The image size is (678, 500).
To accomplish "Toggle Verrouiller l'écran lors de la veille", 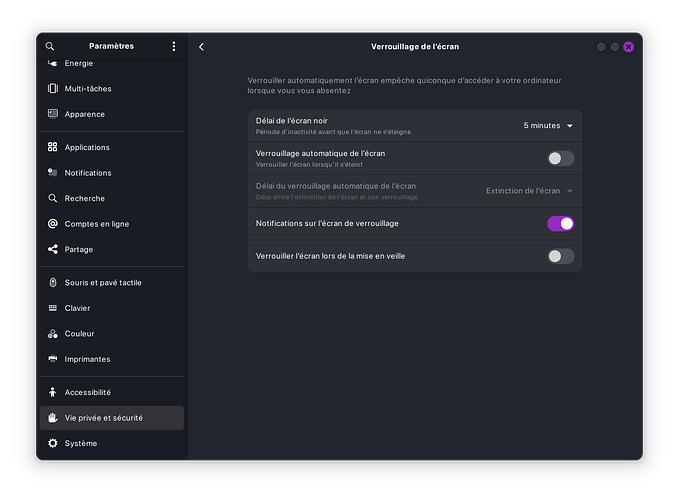I will (x=560, y=256).
